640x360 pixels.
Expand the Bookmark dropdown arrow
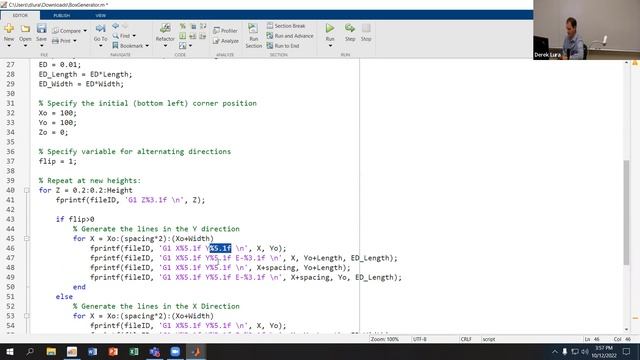point(147,46)
